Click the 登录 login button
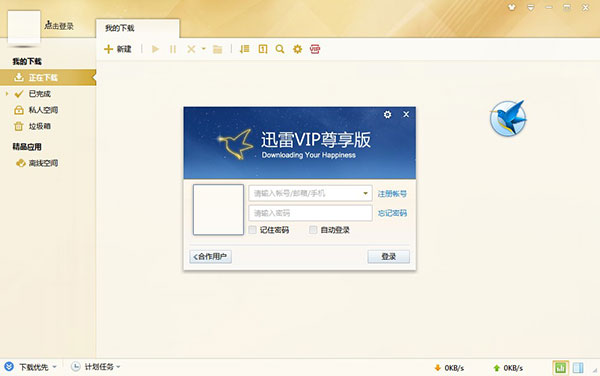 [x=388, y=257]
